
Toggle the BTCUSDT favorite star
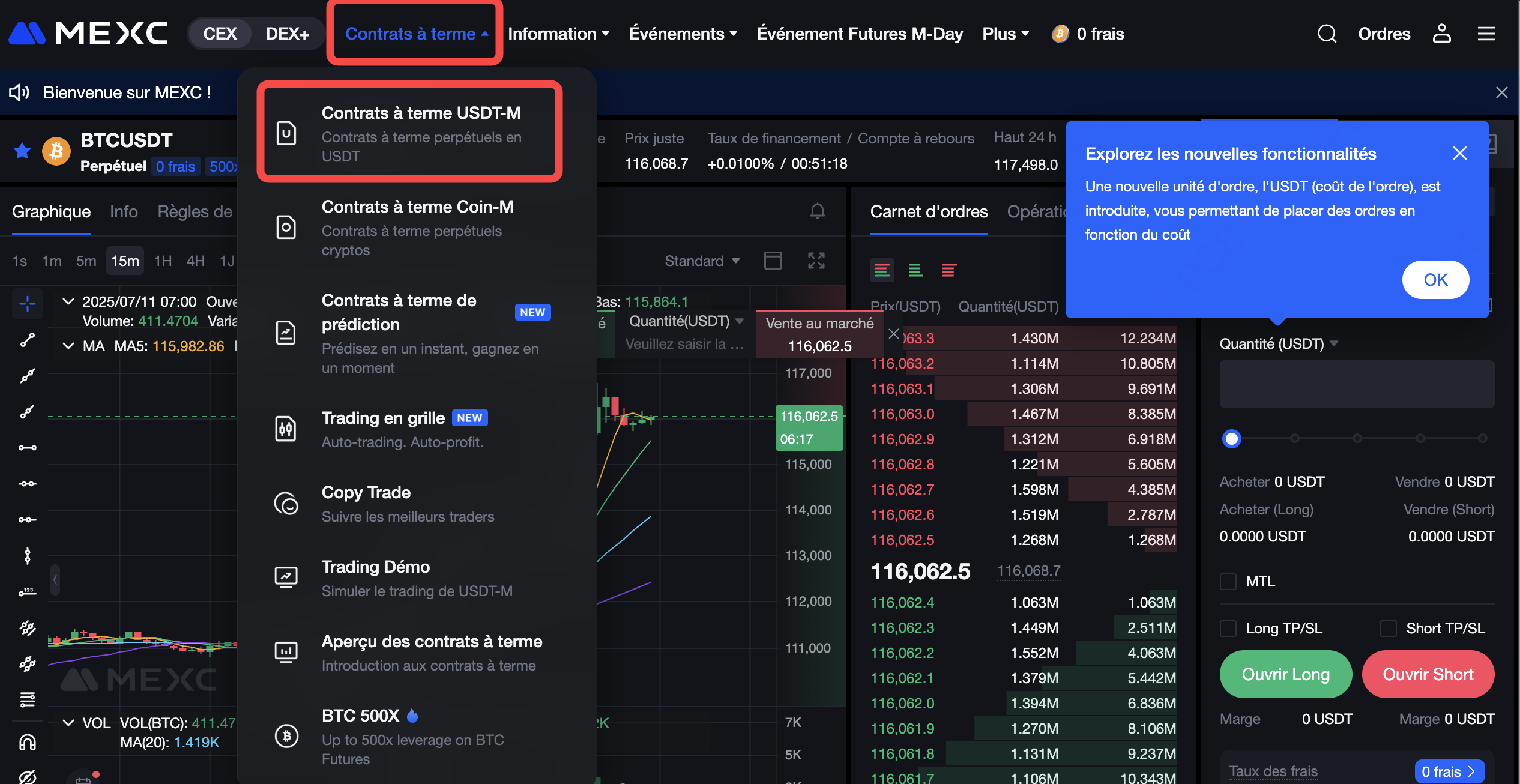[22, 151]
